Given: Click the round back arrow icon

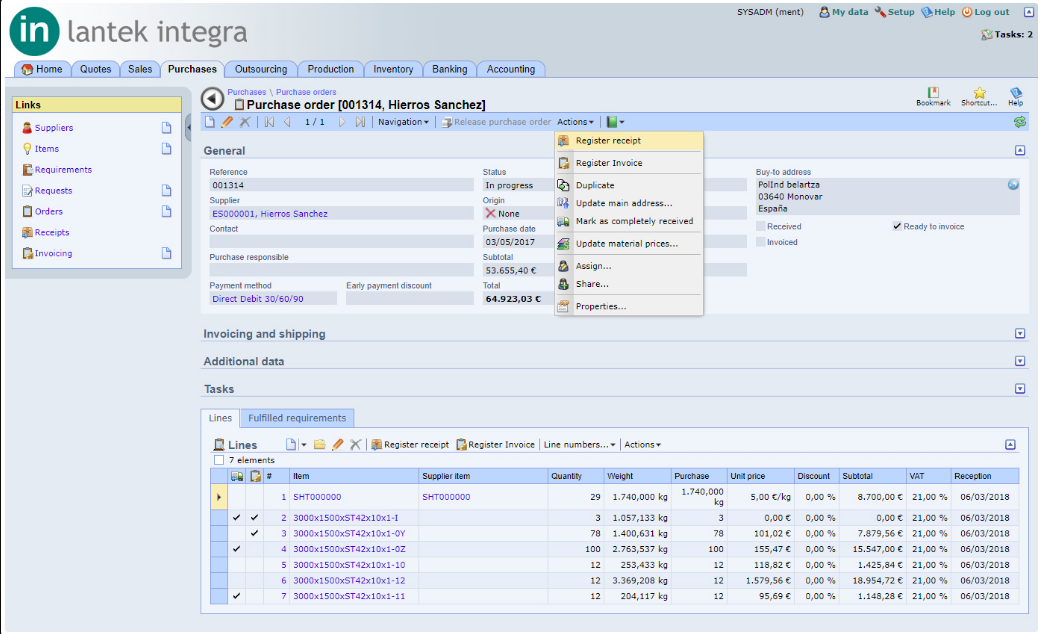Looking at the screenshot, I should pos(212,99).
